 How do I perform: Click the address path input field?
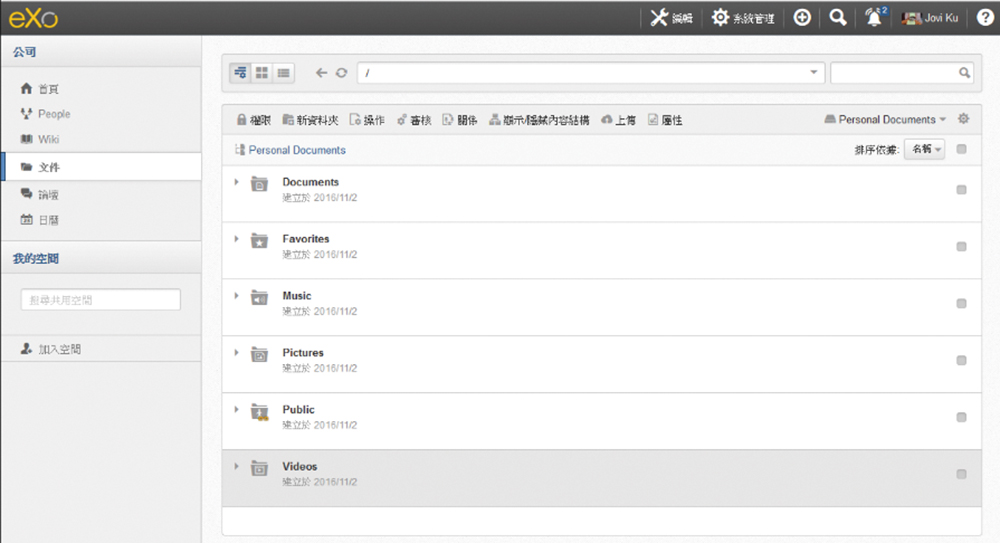pyautogui.click(x=585, y=73)
